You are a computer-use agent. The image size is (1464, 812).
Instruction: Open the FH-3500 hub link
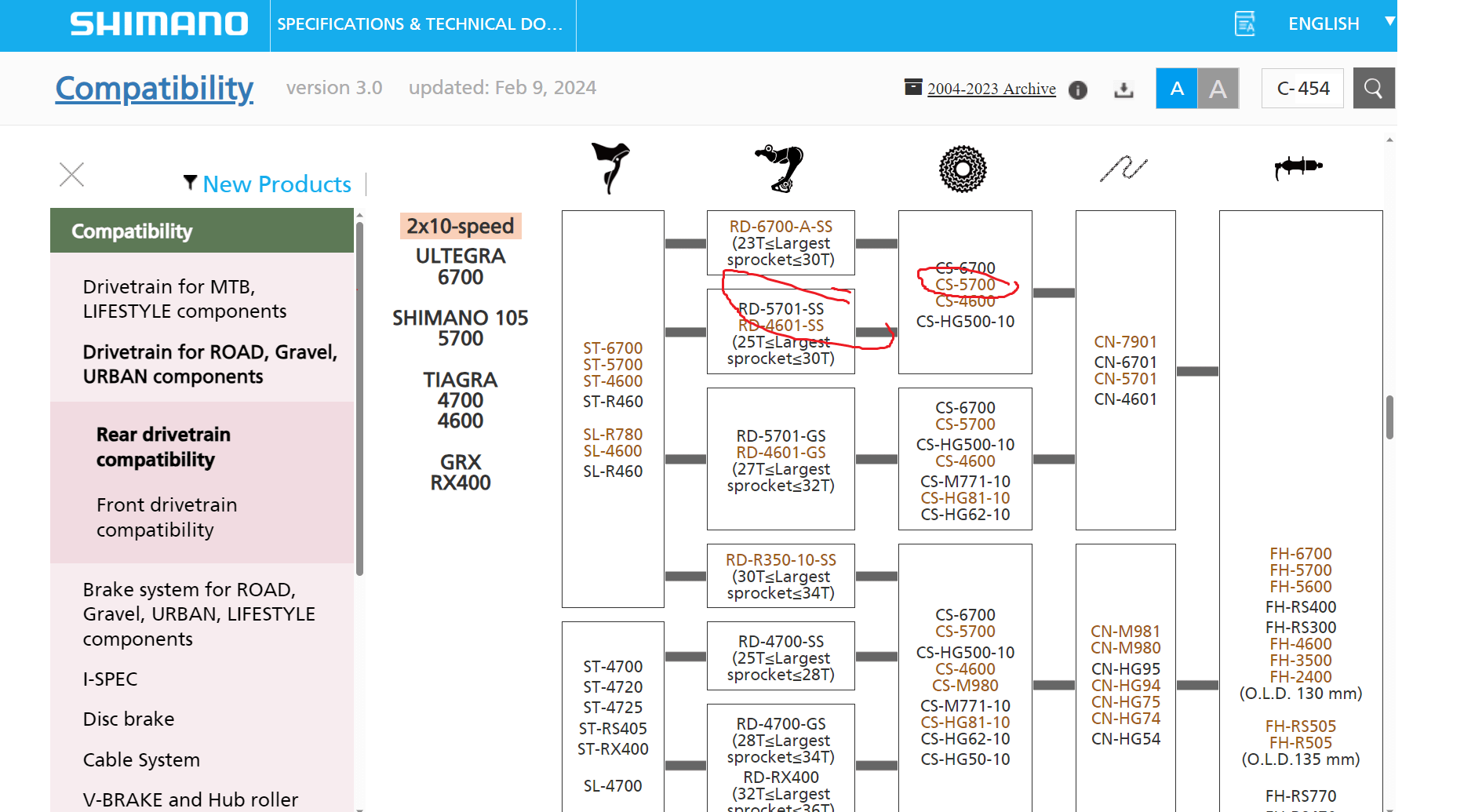click(1301, 661)
